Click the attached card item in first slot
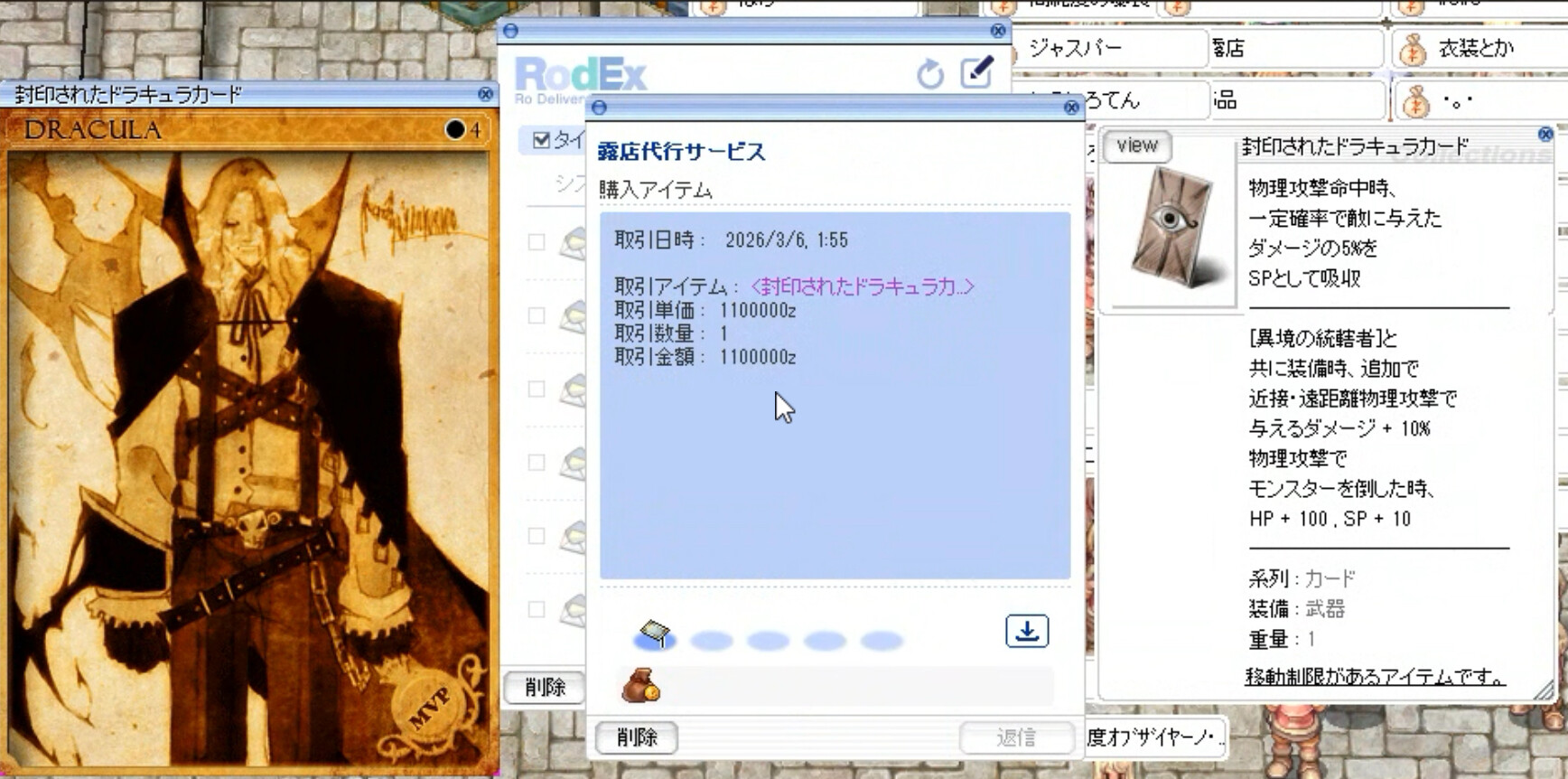Viewport: 1568px width, 779px height. pyautogui.click(x=656, y=635)
